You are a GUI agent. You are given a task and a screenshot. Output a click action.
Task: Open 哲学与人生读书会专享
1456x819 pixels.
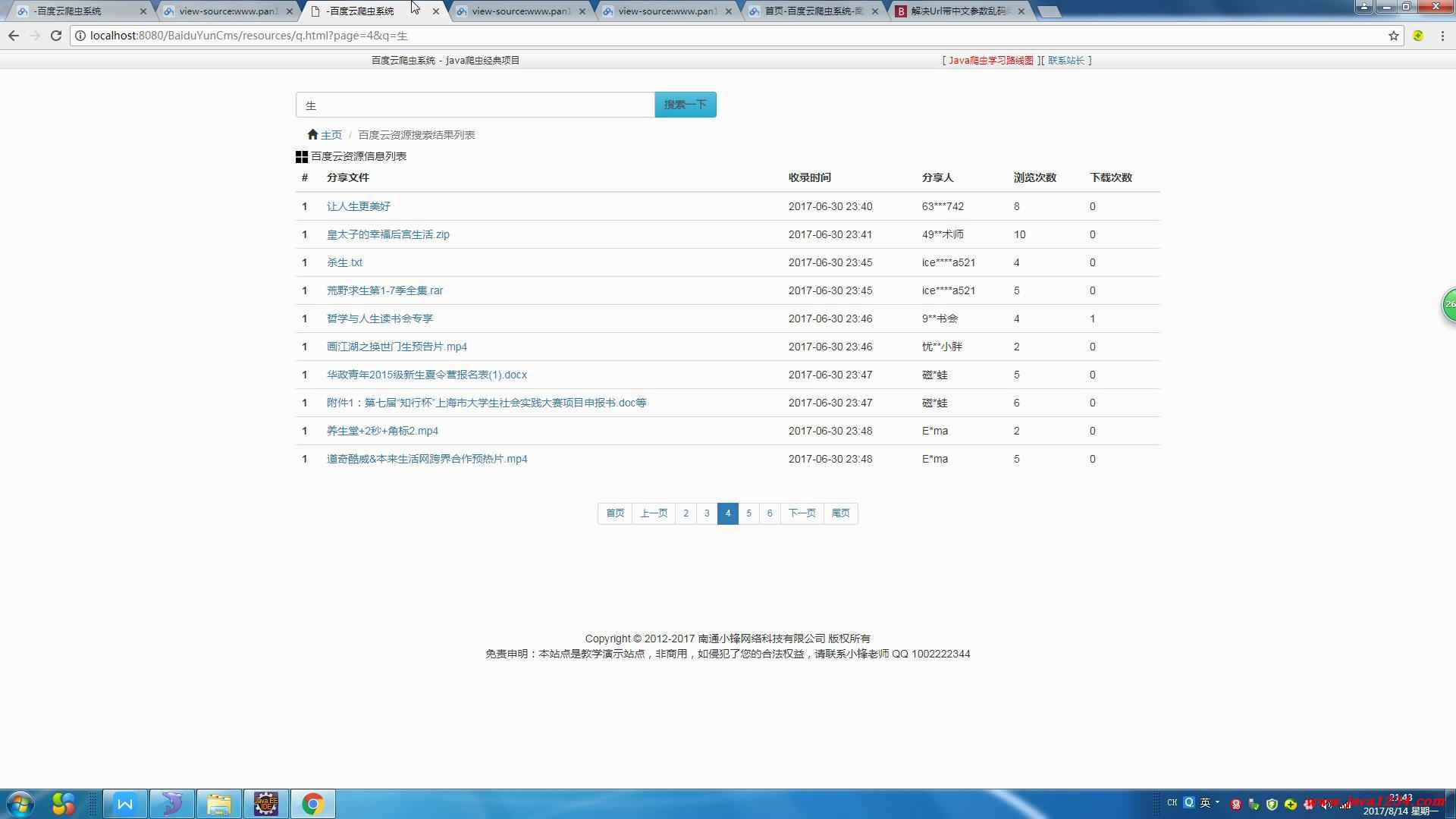coord(380,318)
